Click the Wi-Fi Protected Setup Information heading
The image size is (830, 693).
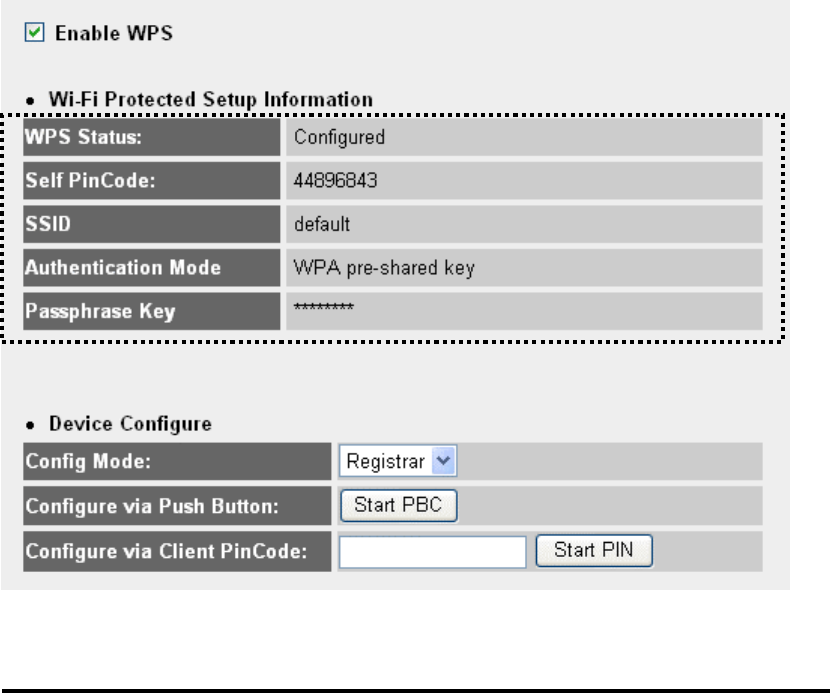(211, 100)
